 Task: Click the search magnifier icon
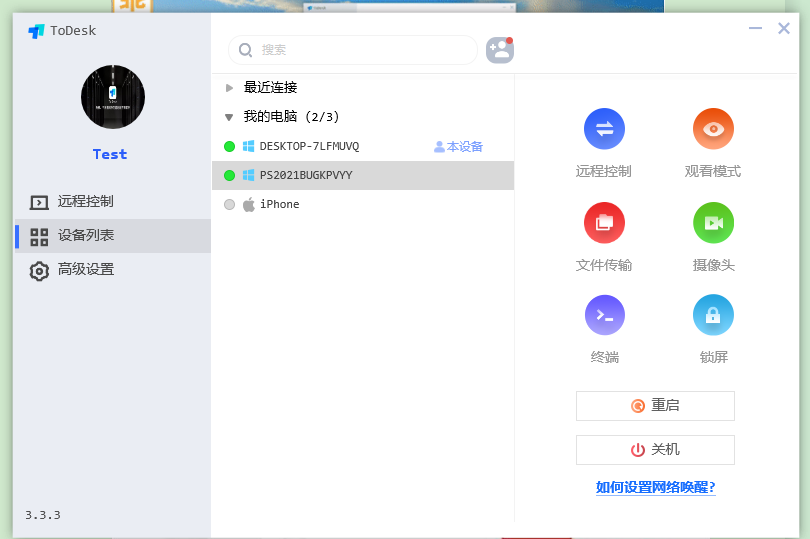tap(245, 50)
